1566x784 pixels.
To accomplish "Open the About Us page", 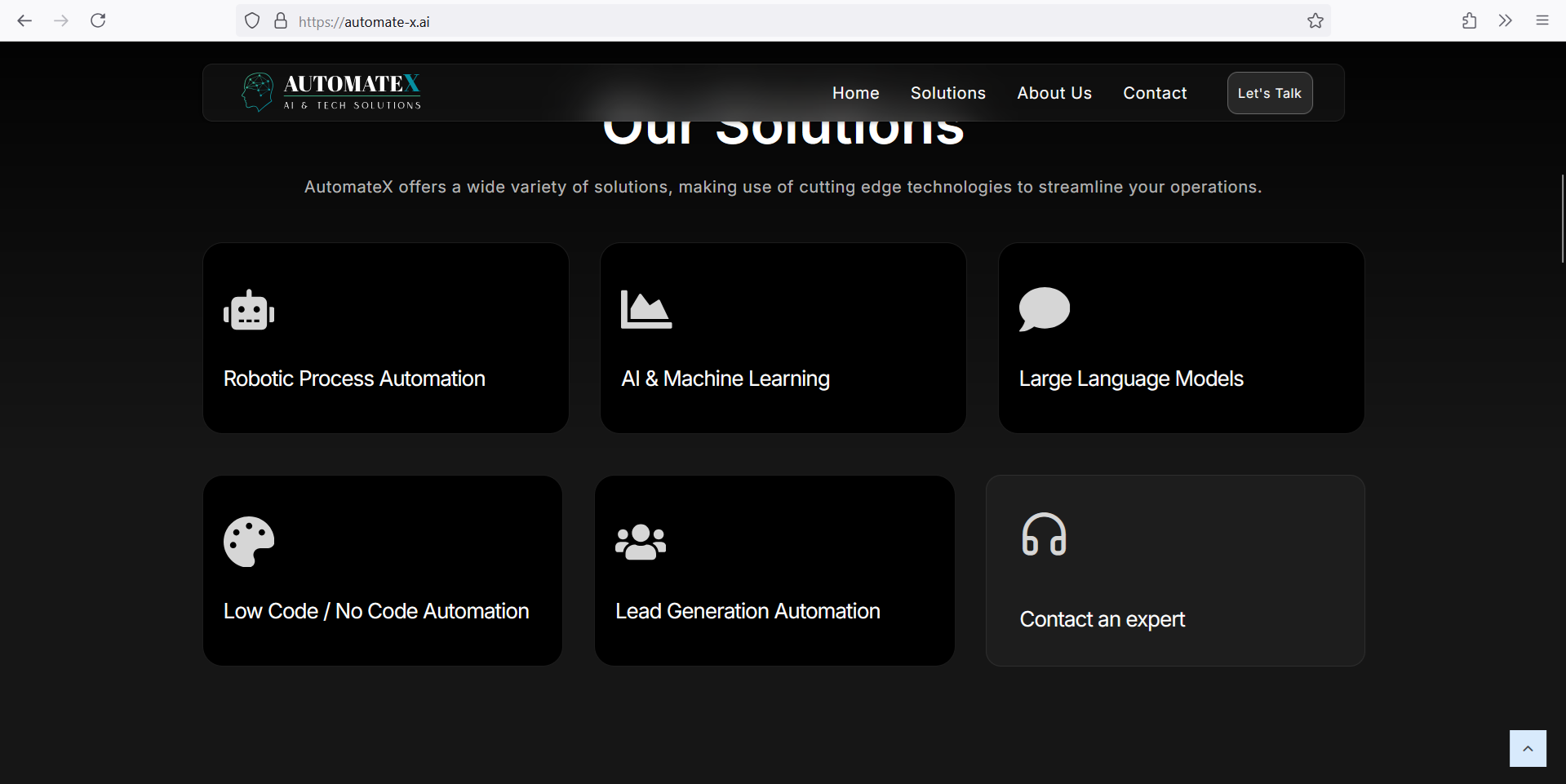I will pyautogui.click(x=1054, y=93).
